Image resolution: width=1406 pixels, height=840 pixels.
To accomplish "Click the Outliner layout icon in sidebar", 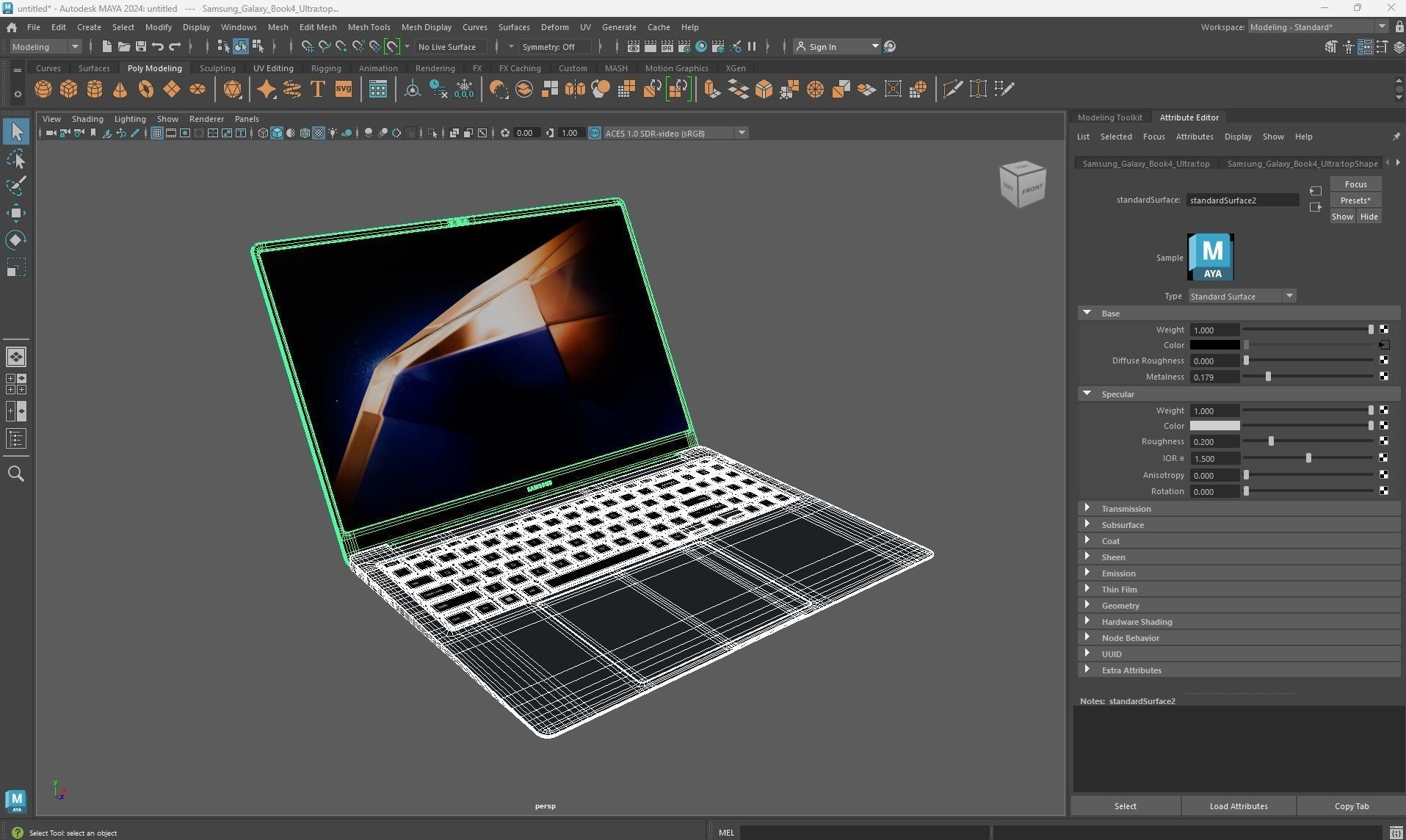I will (x=16, y=439).
